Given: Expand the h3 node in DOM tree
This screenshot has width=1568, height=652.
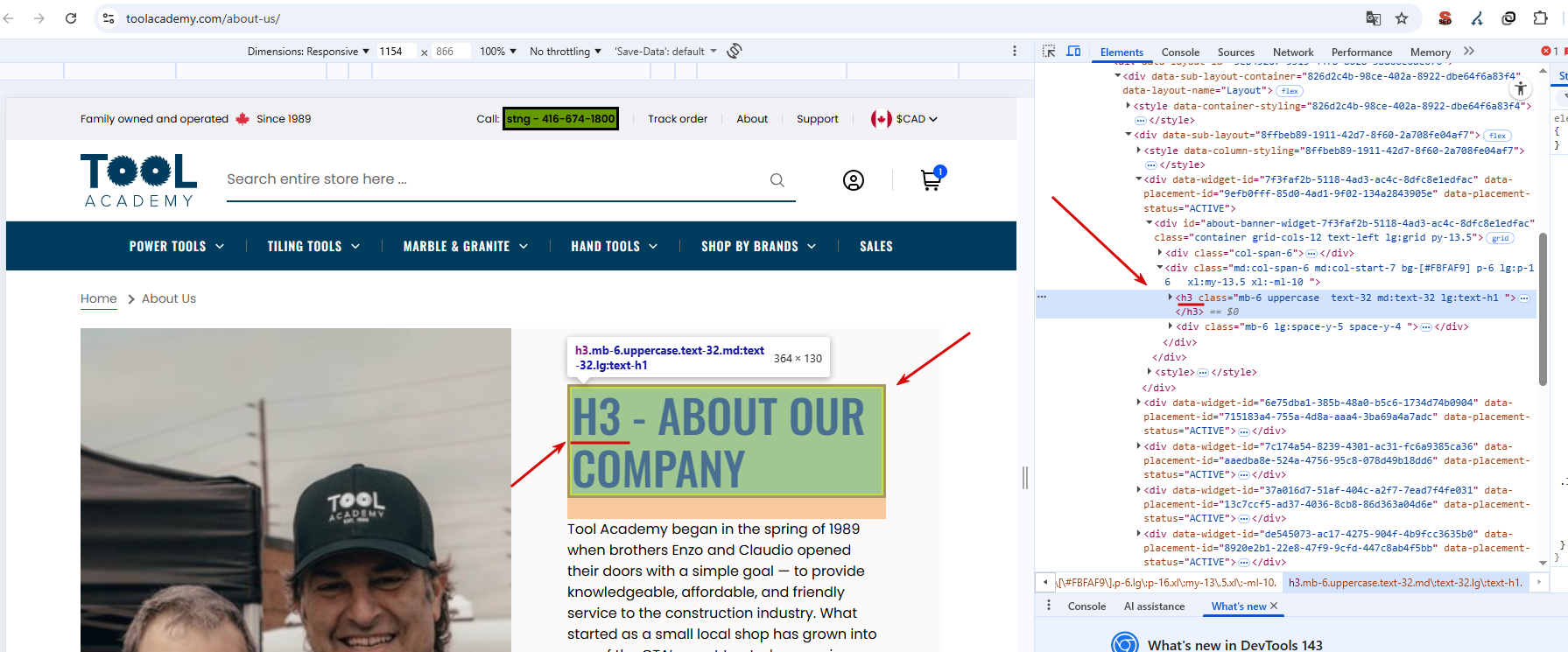Looking at the screenshot, I should 1171,298.
